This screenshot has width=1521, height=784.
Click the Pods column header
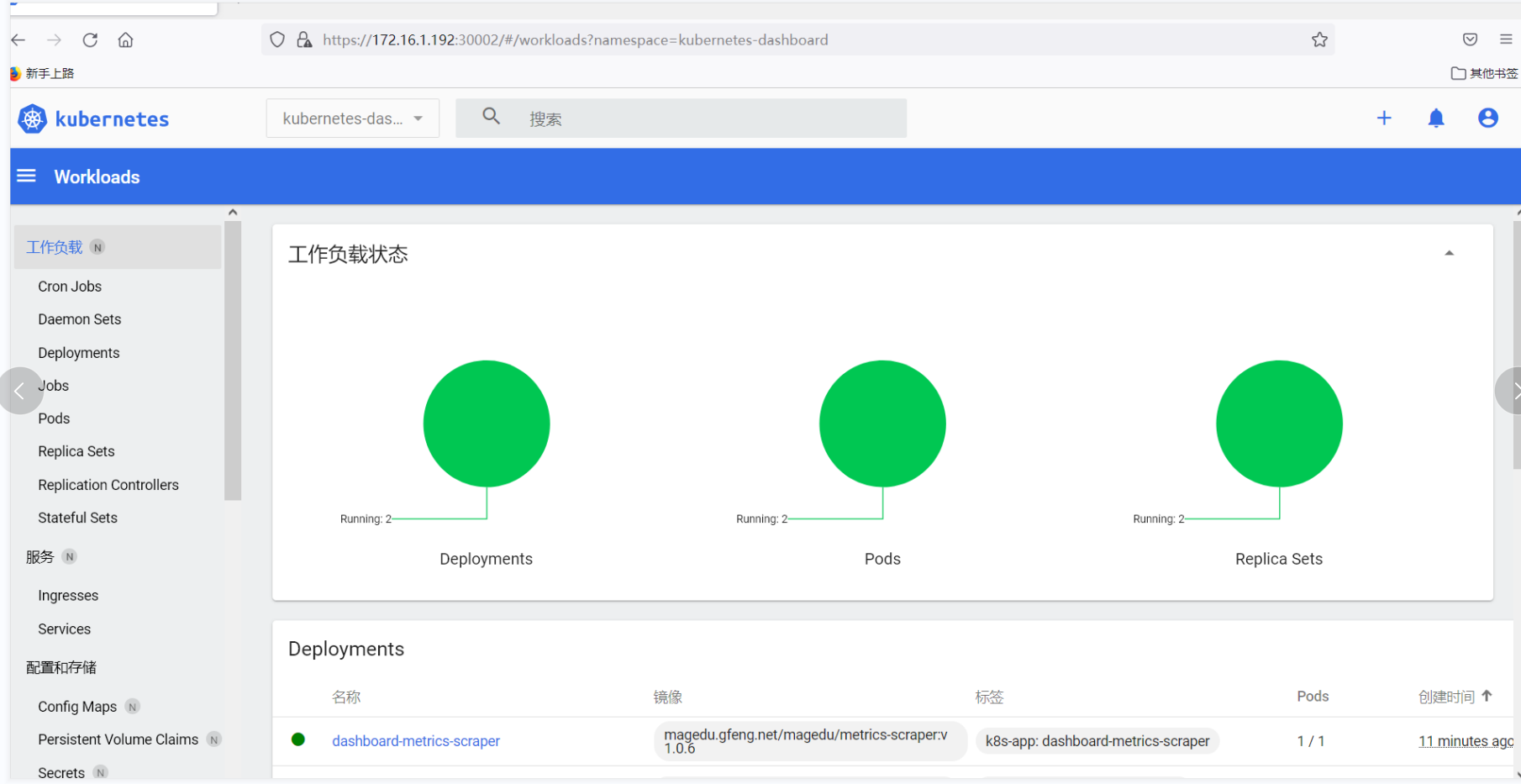(x=1313, y=696)
